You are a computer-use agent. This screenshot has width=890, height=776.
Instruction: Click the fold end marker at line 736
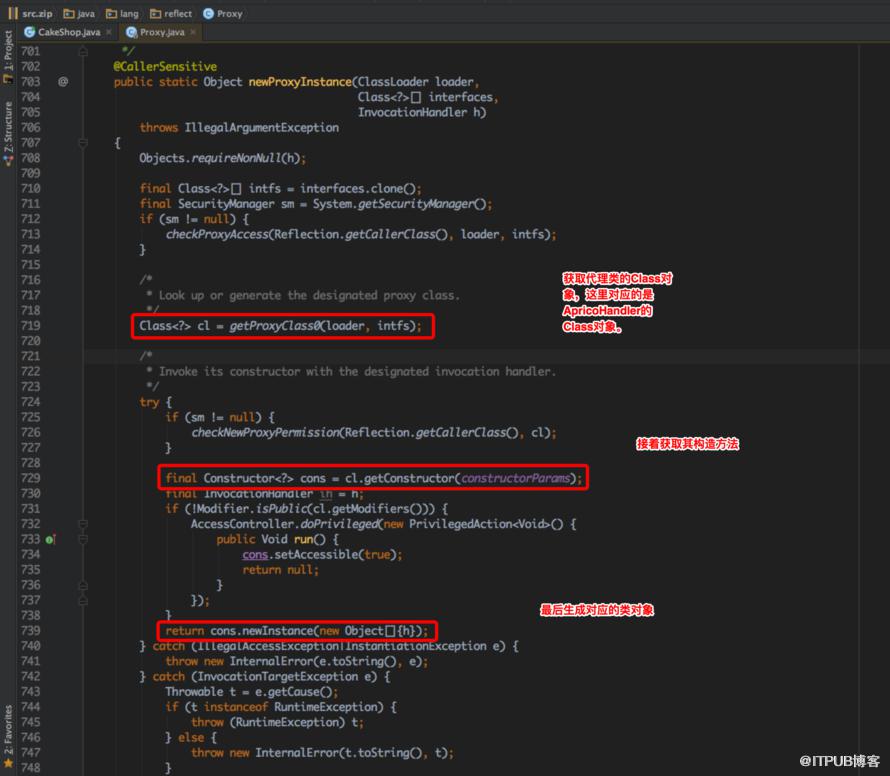click(83, 585)
